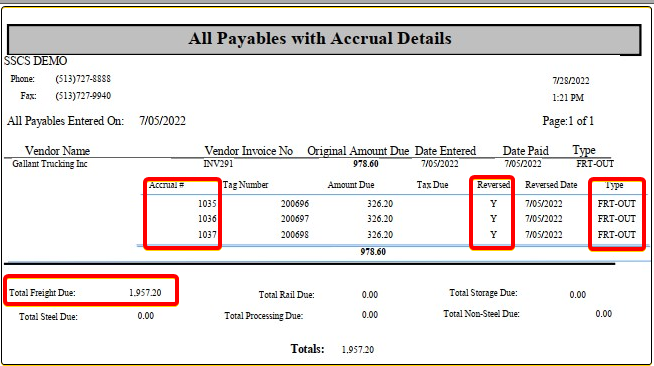The height and width of the screenshot is (366, 654).
Task: Click the All Payables Entered On label
Action: click(65, 121)
